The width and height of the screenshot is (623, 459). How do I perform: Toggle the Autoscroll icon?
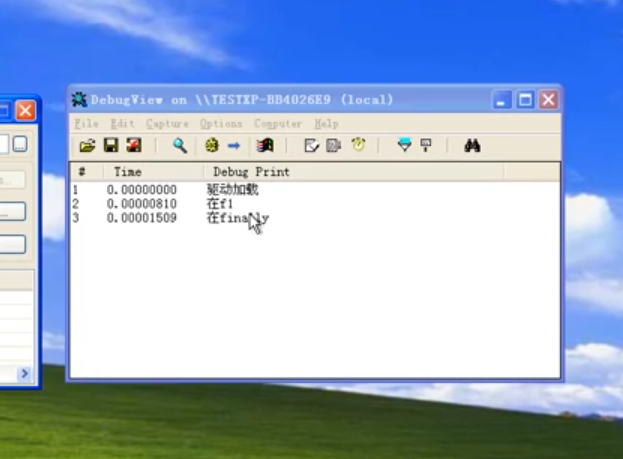(334, 145)
